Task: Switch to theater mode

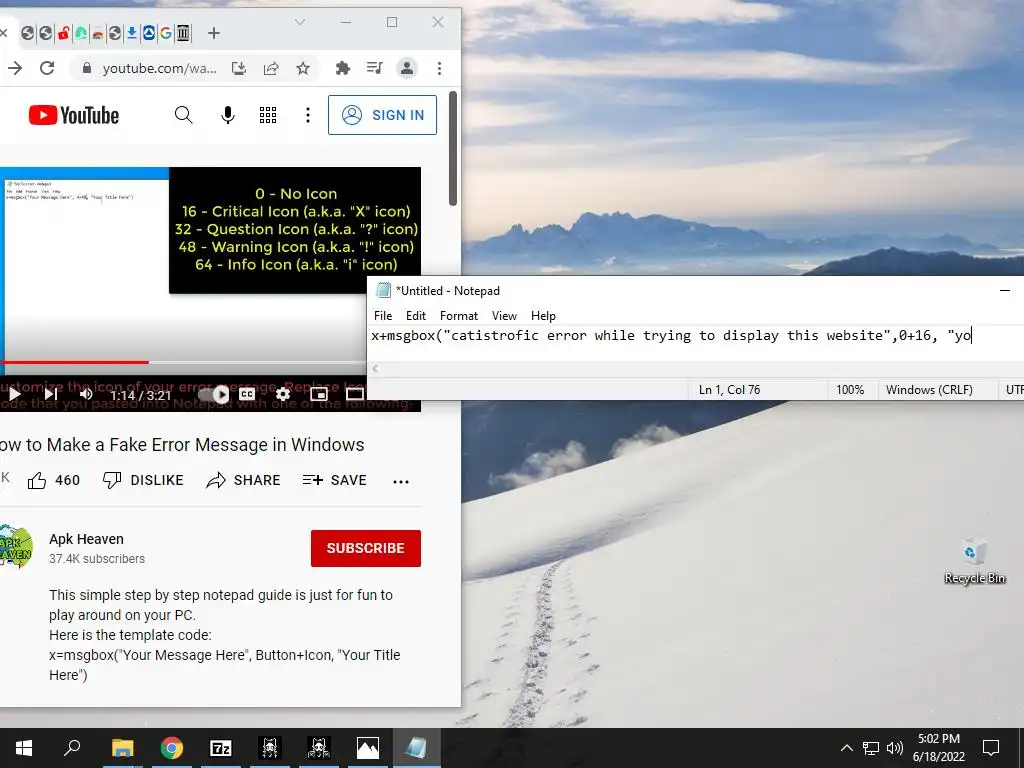Action: pyautogui.click(x=355, y=394)
